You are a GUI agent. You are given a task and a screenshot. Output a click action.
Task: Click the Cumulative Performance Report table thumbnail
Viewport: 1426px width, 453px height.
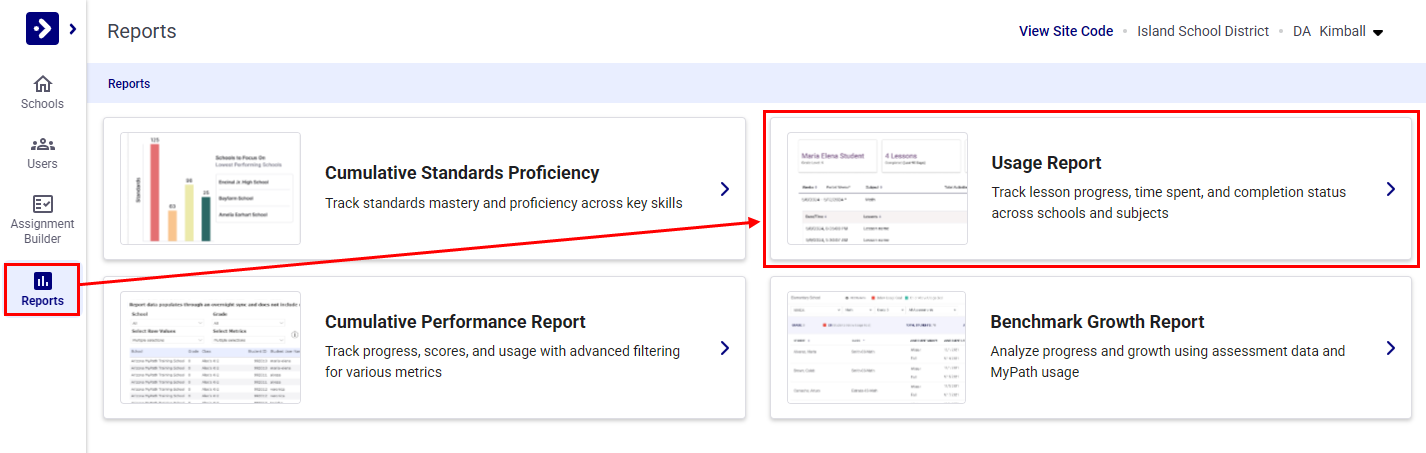[210, 347]
